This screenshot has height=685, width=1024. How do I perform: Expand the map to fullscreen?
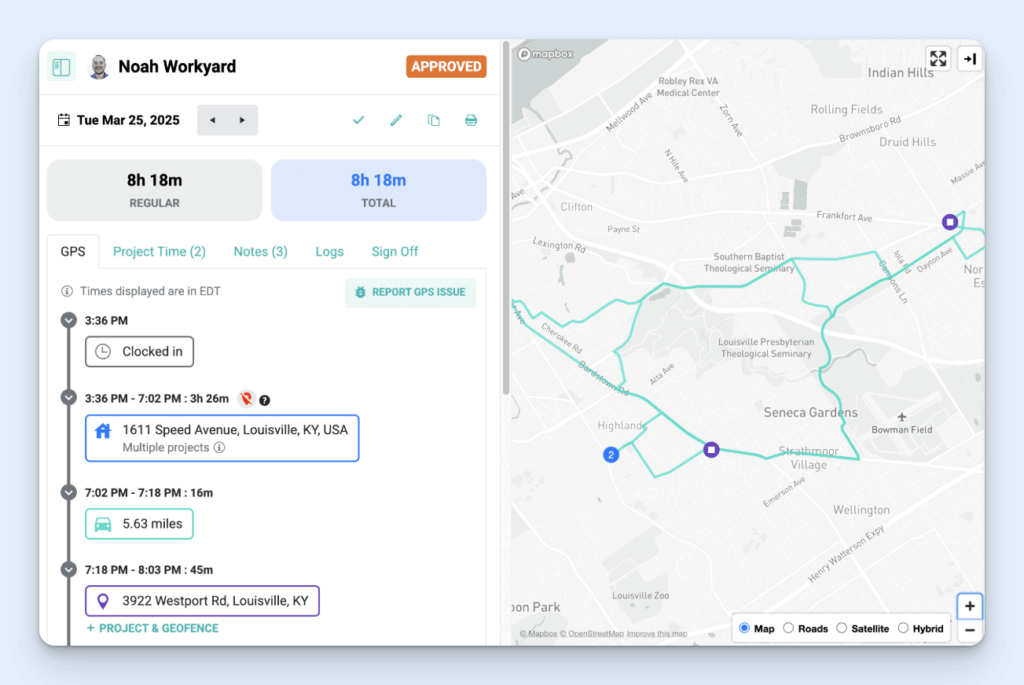pos(937,59)
